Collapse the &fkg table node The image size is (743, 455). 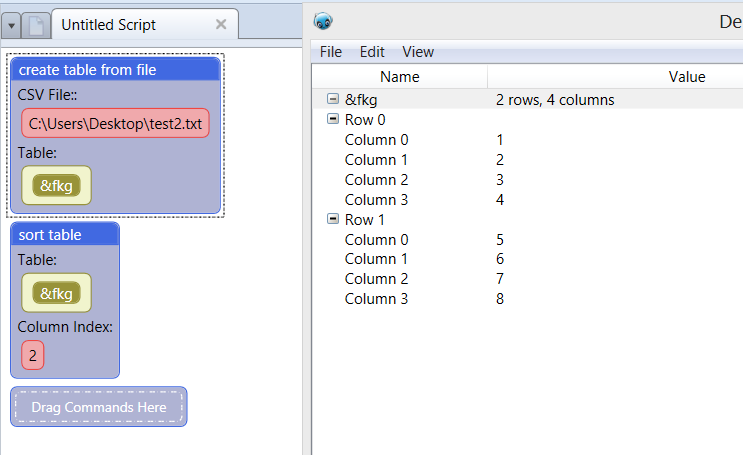coord(333,99)
